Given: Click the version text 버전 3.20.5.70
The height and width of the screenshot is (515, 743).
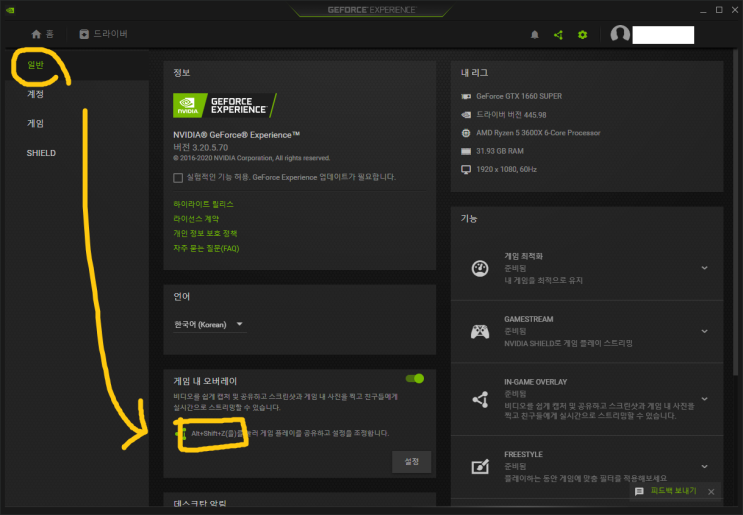Looking at the screenshot, I should click(x=200, y=147).
